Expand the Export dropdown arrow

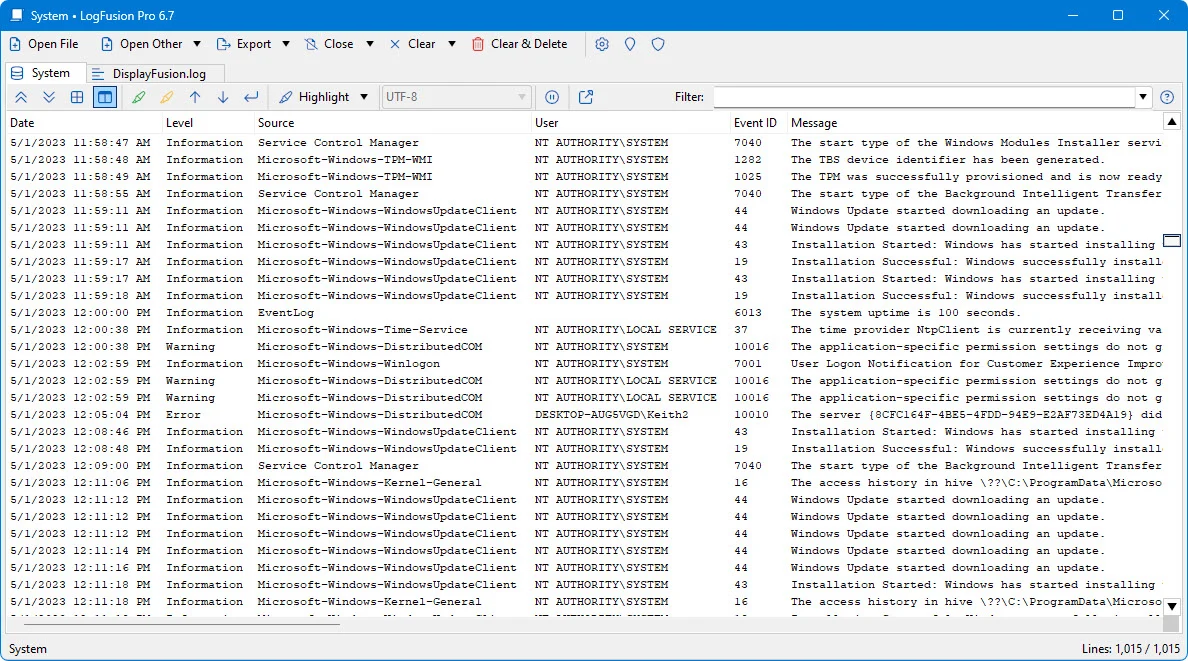(x=286, y=44)
